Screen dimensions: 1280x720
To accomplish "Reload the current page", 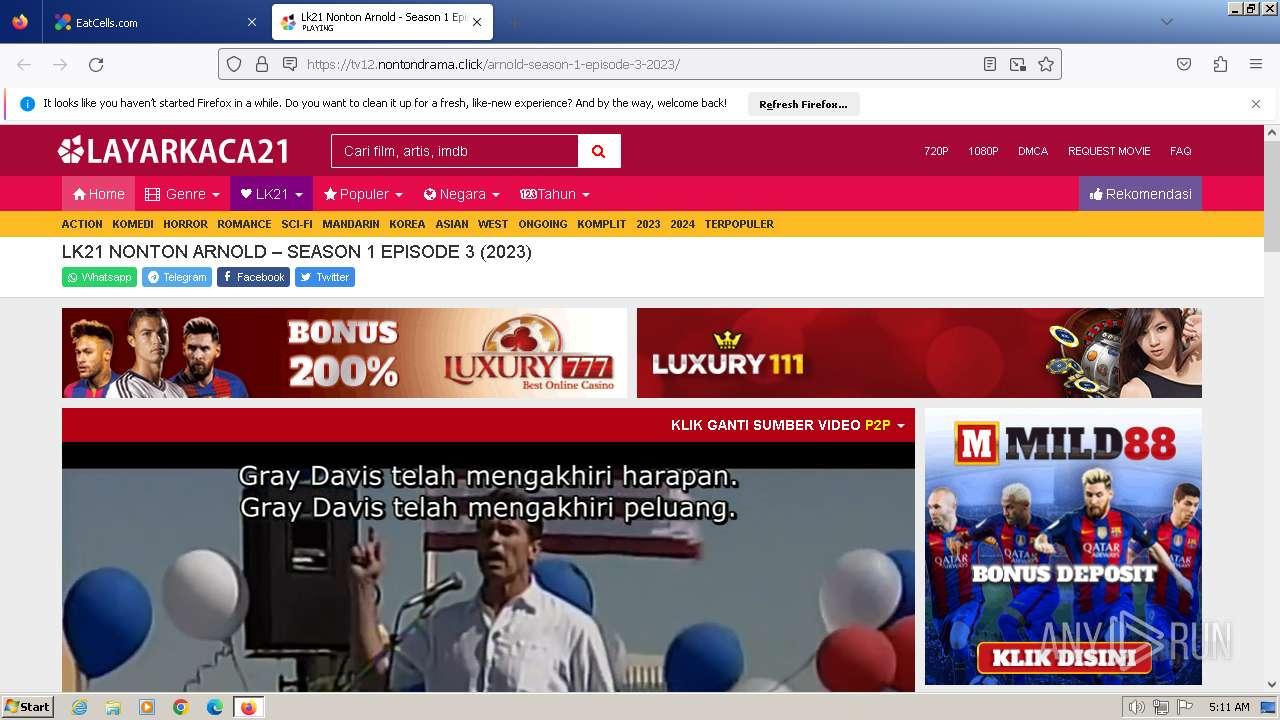I will [x=96, y=64].
